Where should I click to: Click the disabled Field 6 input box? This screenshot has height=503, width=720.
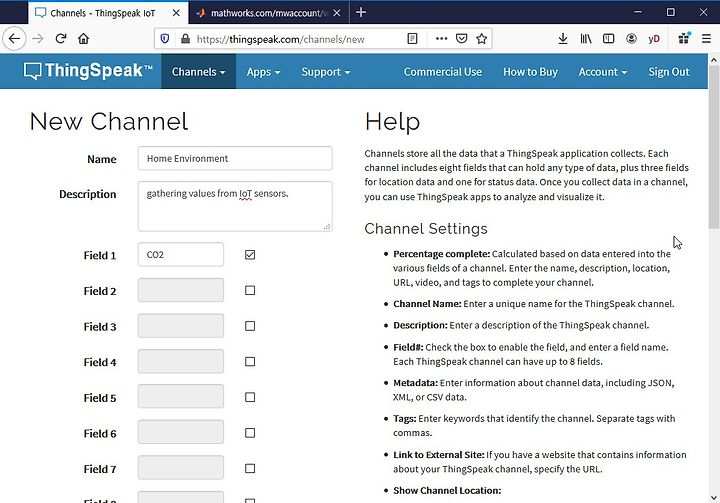[181, 433]
